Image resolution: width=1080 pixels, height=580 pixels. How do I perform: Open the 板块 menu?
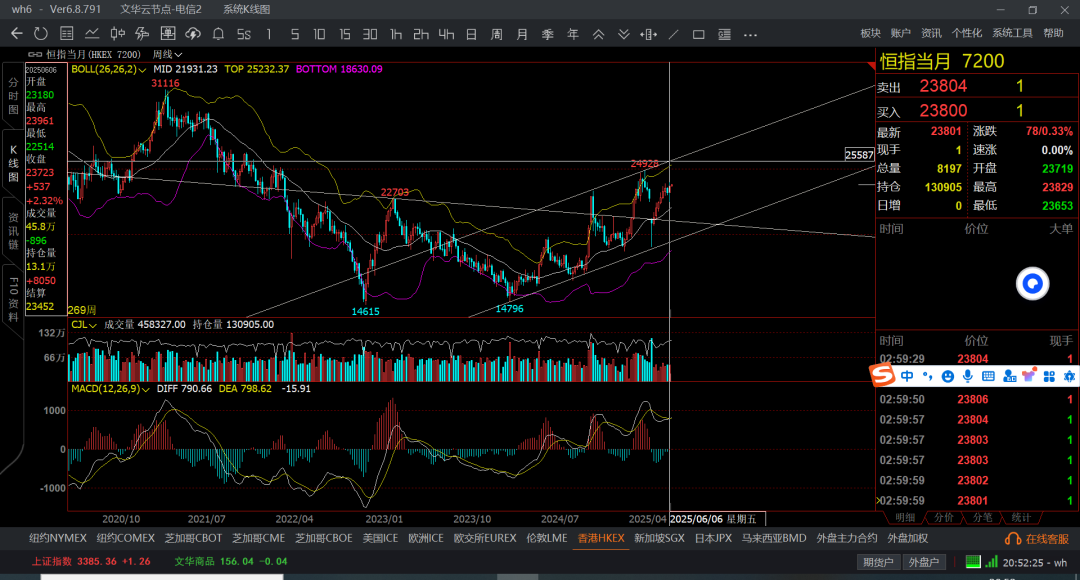point(871,33)
